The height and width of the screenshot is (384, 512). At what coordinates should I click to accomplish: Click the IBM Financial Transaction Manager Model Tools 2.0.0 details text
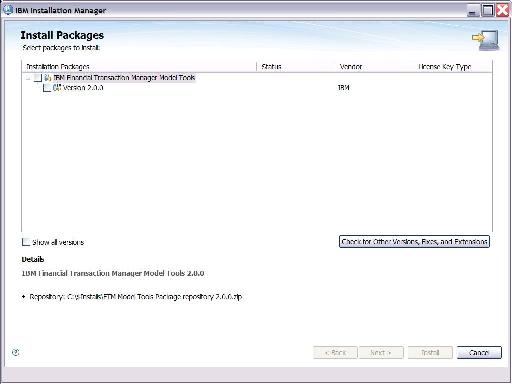click(113, 273)
